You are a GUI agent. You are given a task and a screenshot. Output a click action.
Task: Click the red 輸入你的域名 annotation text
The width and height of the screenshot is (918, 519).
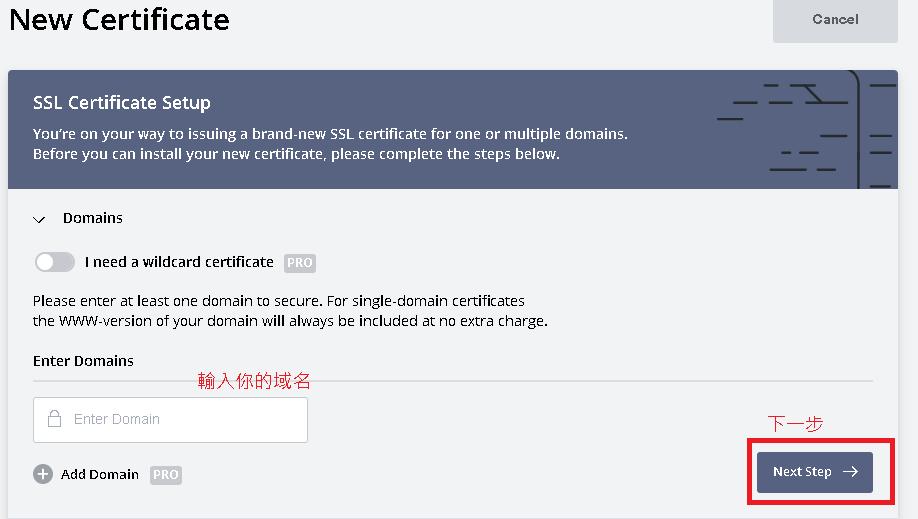[254, 381]
